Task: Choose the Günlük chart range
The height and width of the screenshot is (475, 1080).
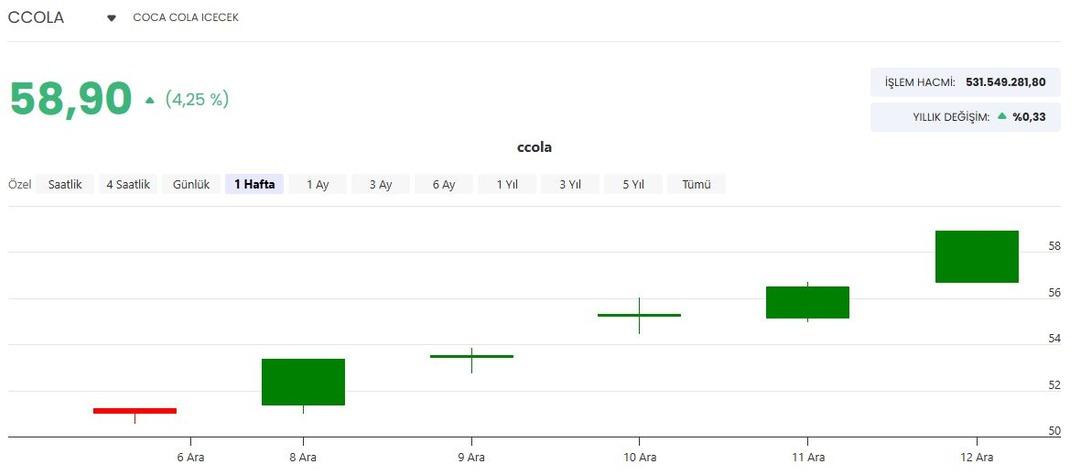Action: 191,184
